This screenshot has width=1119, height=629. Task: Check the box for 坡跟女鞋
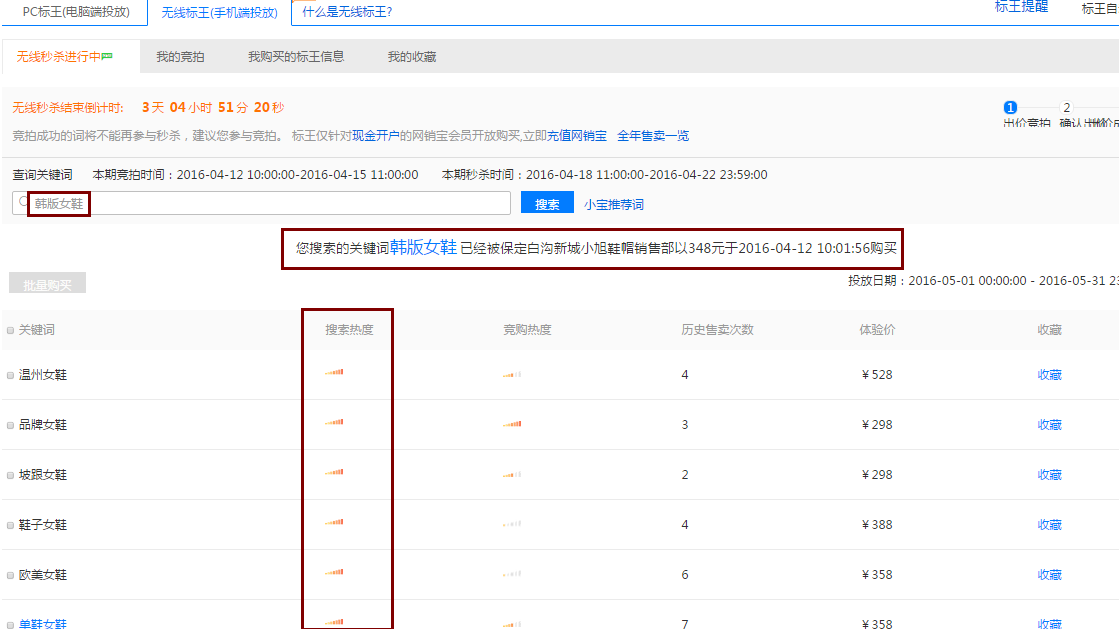(11, 475)
